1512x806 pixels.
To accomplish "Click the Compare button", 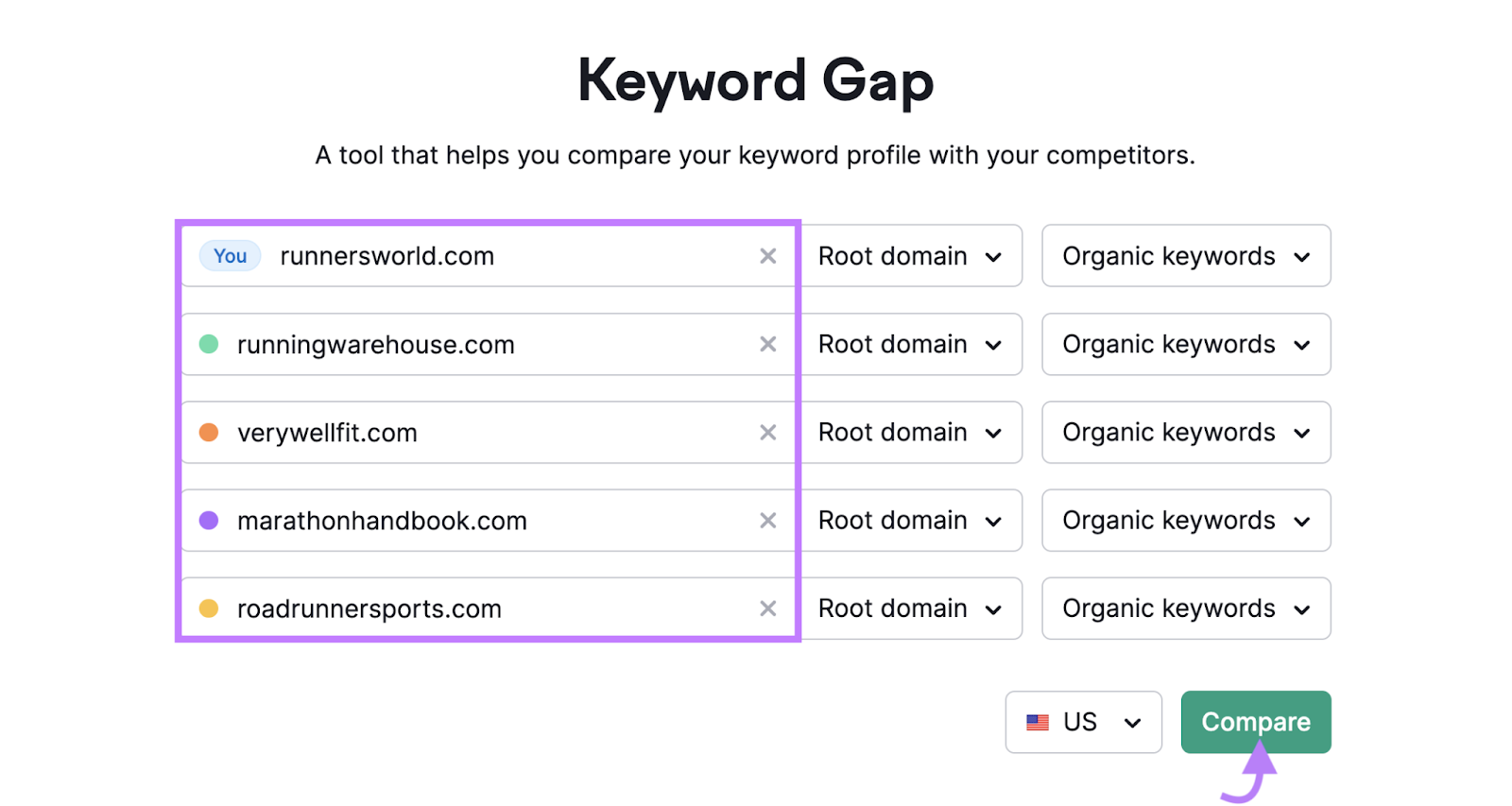I will coord(1256,722).
